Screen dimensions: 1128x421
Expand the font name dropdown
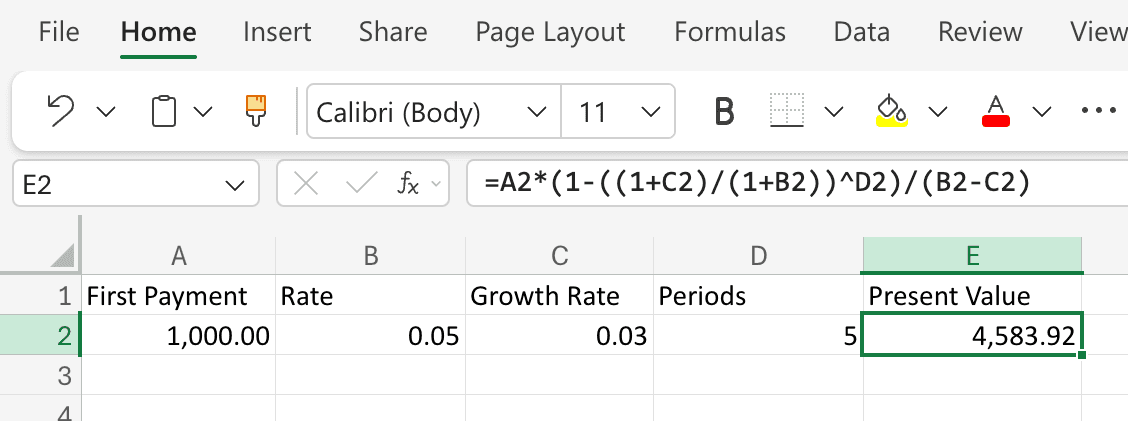click(x=536, y=111)
